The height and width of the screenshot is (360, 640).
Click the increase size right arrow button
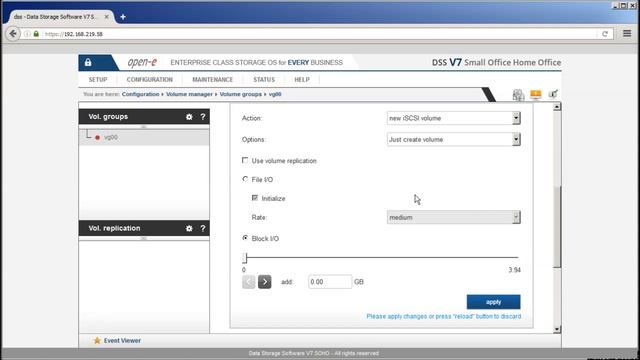pyautogui.click(x=264, y=282)
